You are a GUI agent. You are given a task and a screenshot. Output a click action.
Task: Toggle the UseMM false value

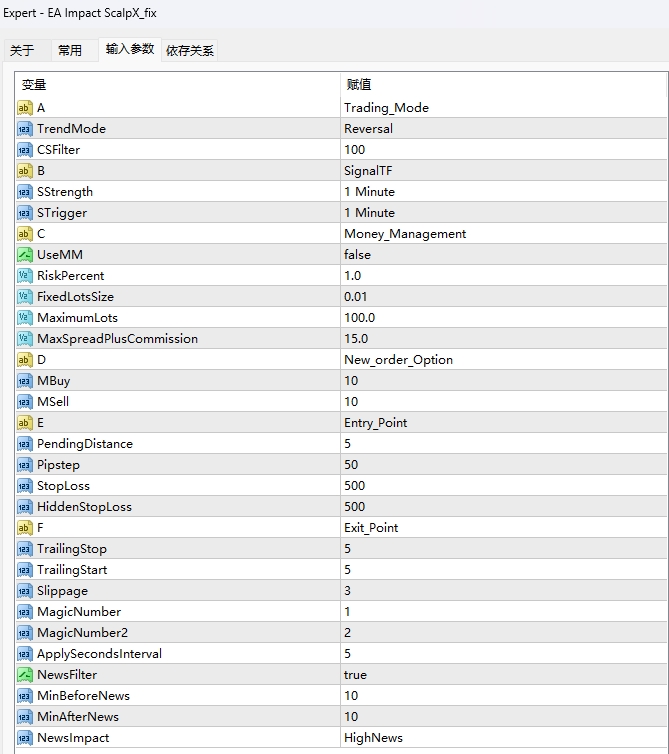coord(357,255)
